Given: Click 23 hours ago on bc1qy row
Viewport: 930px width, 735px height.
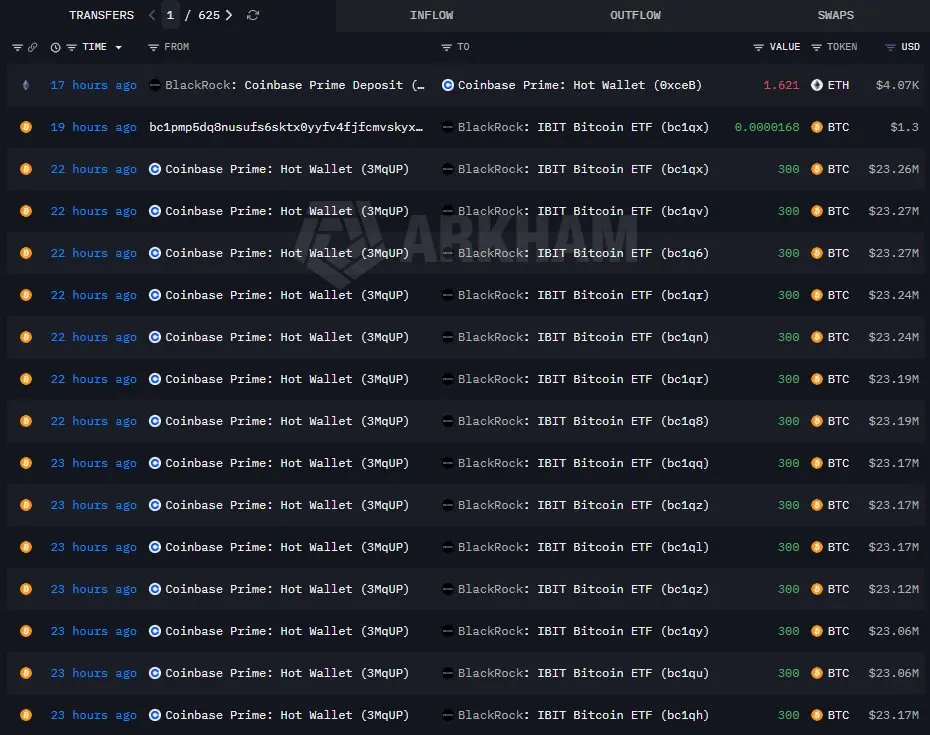Looking at the screenshot, I should point(93,631).
